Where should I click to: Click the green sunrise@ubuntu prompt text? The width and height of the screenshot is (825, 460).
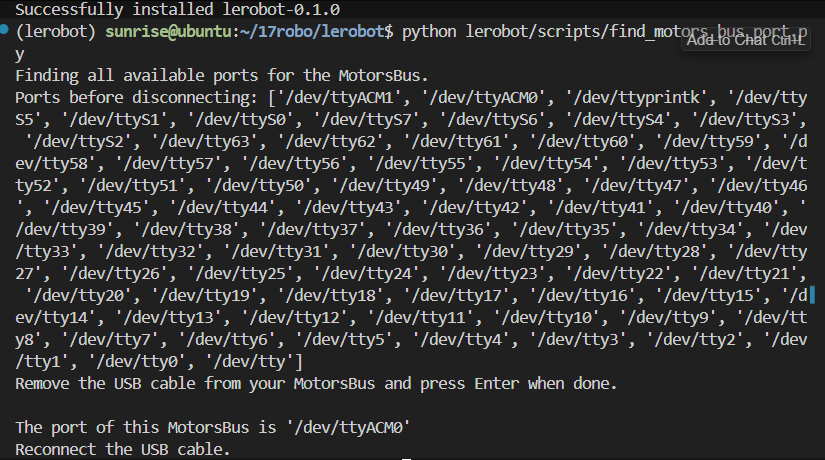[x=168, y=32]
